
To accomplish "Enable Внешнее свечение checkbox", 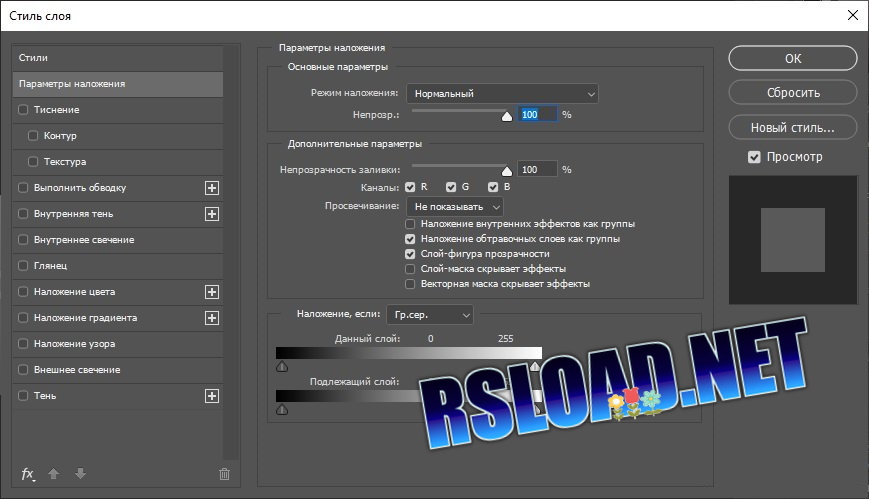I will click(23, 370).
